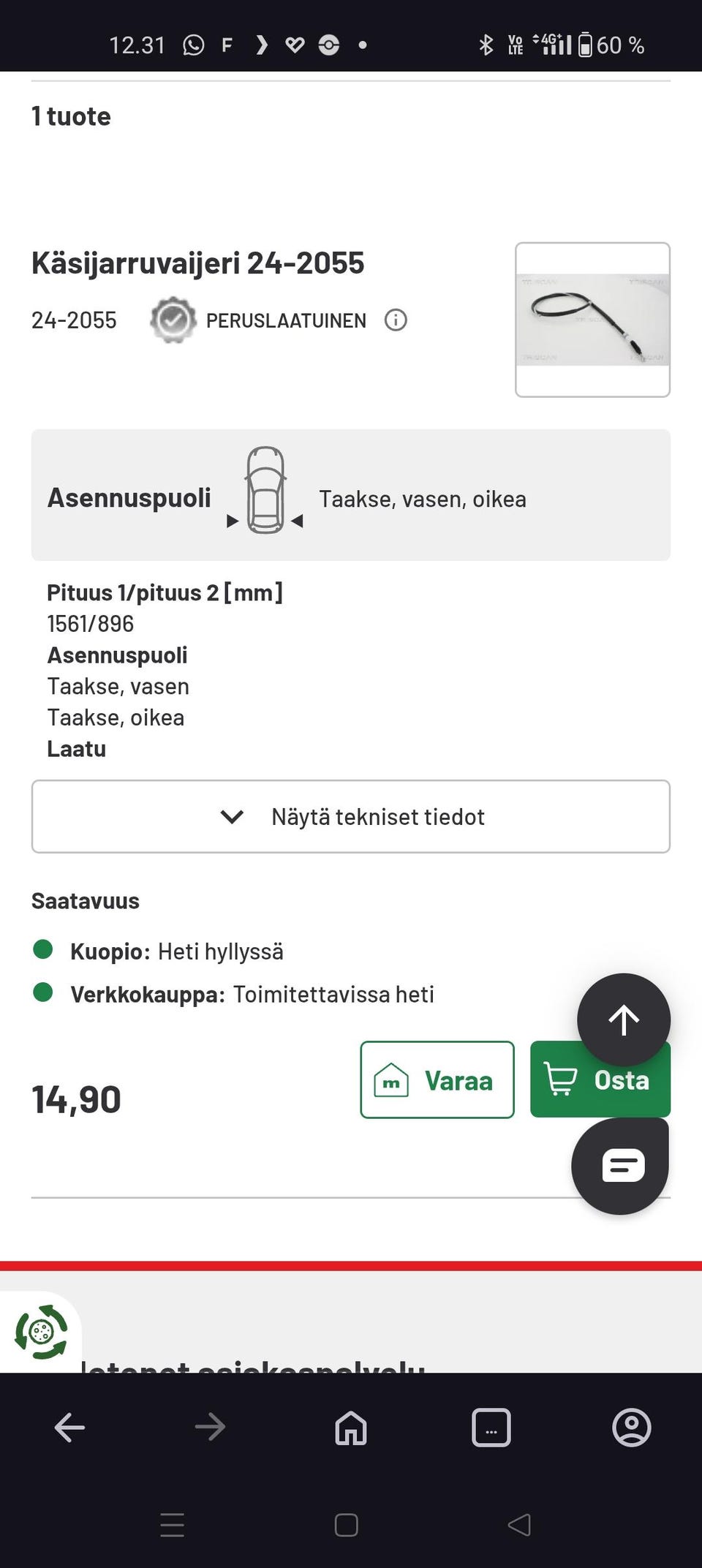Tap the Android recents square button
702x1568 pixels.
click(x=344, y=1526)
